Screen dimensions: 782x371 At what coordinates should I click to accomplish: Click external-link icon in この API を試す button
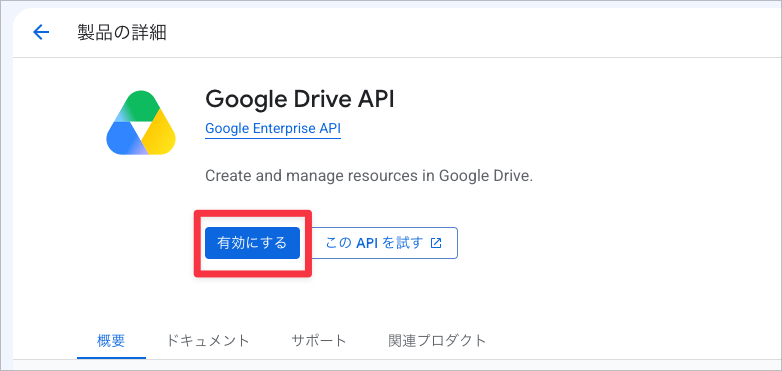coord(436,243)
